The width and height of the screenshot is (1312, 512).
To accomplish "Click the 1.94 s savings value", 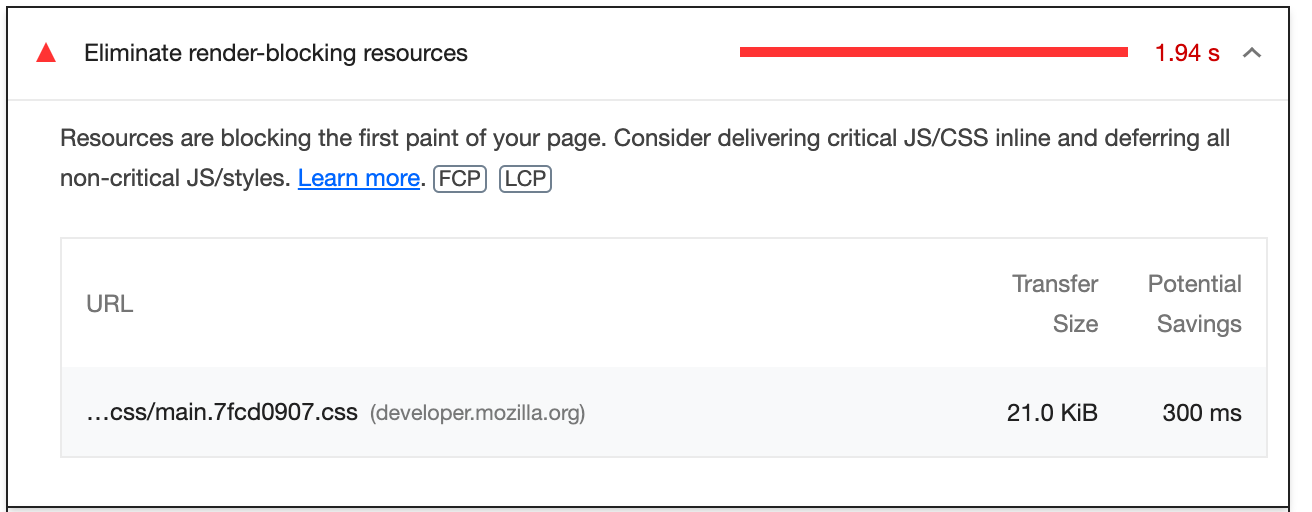I will (x=1187, y=54).
